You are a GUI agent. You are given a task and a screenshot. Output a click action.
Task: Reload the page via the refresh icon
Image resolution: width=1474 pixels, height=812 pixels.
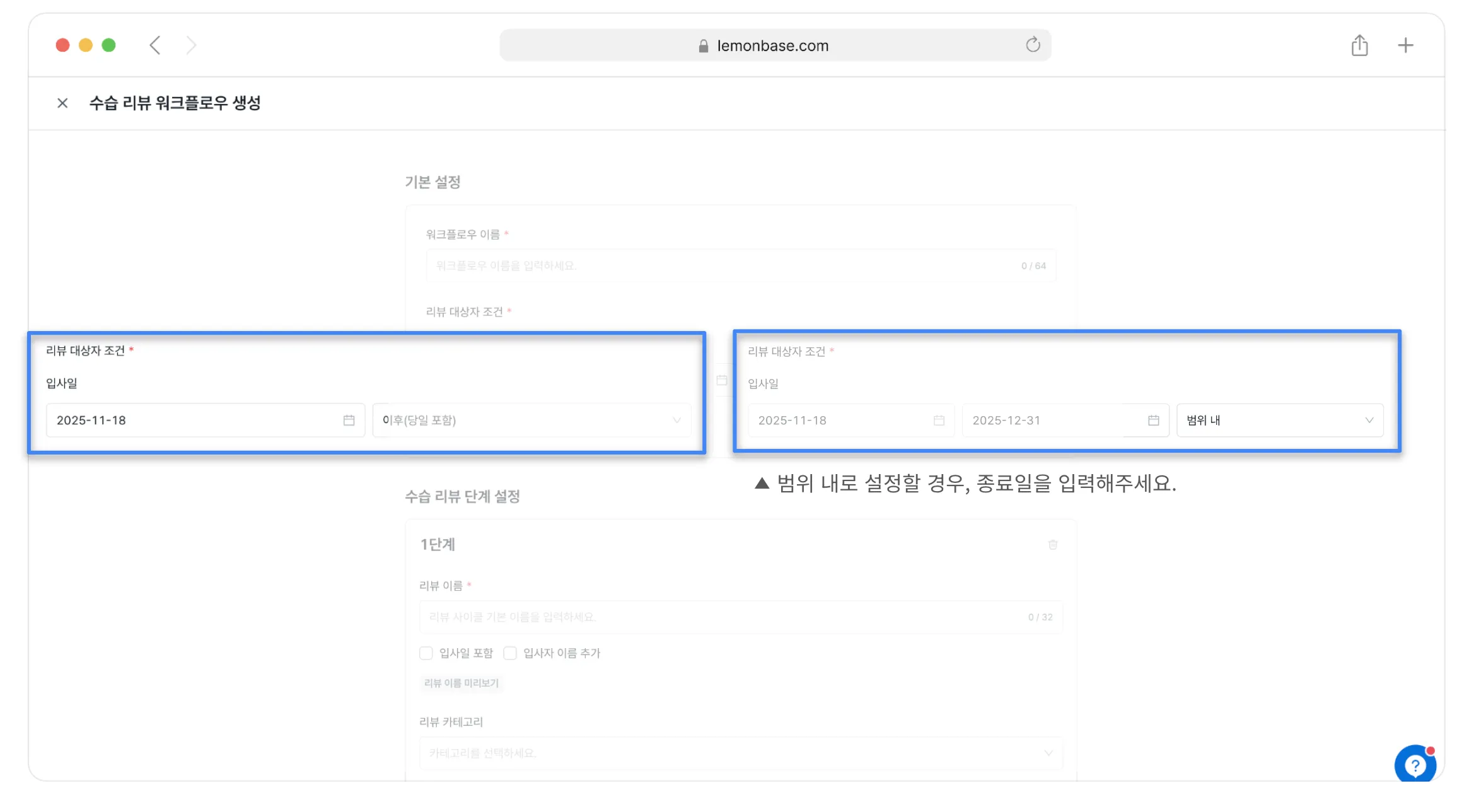[x=1033, y=45]
